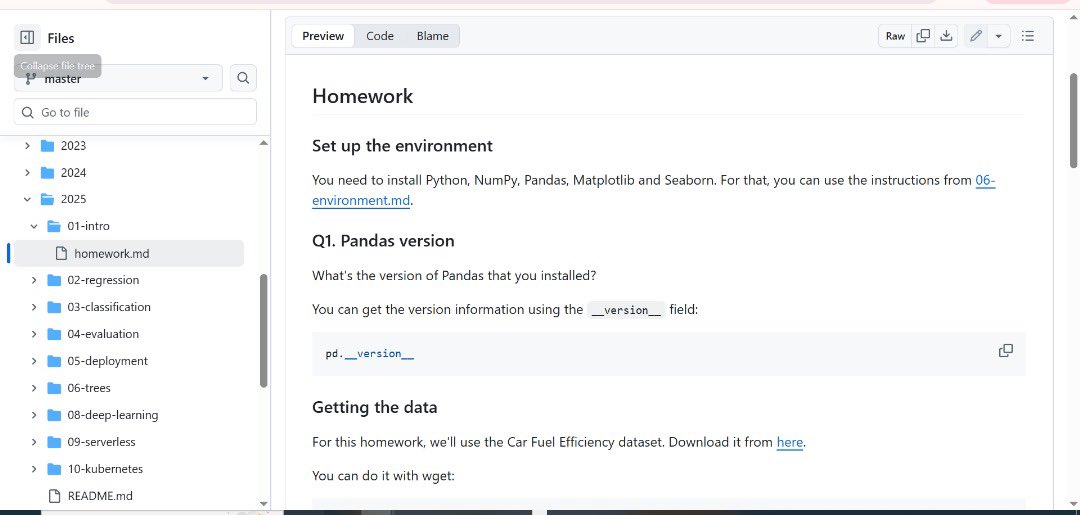Expand the 05-deployment folder chevron

(x=34, y=361)
